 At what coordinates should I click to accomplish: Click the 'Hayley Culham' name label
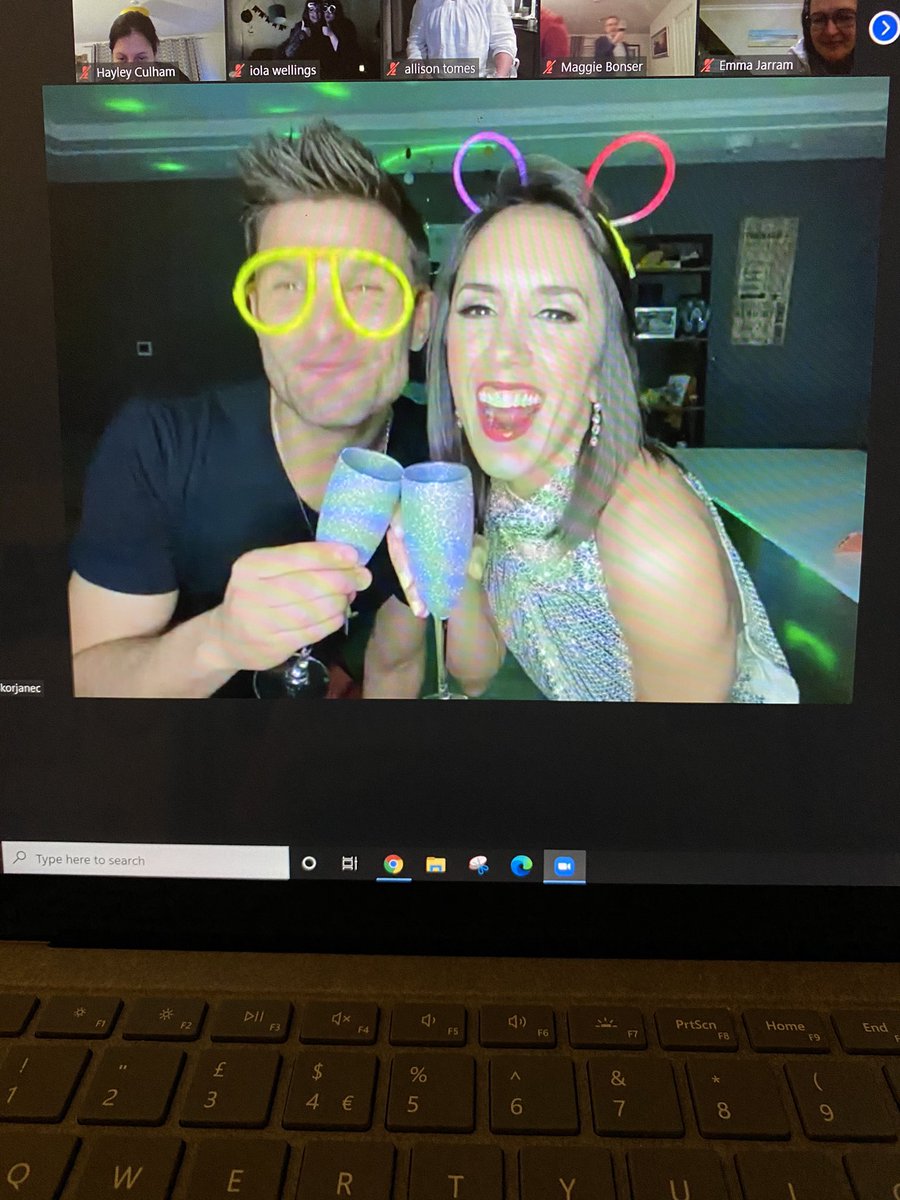[x=135, y=72]
